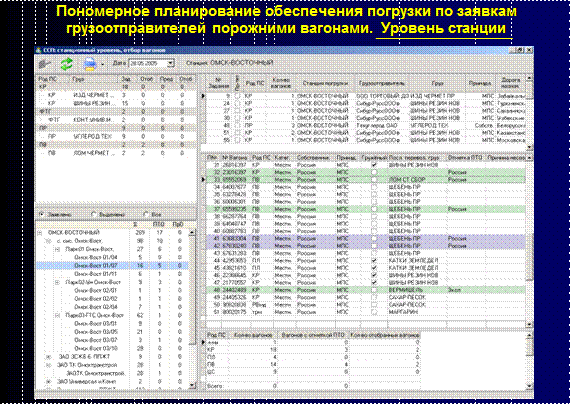Collapse the ОМСК-ВОСТОЧНЫЙ tree root
The image size is (570, 404).
pyautogui.click(x=40, y=233)
